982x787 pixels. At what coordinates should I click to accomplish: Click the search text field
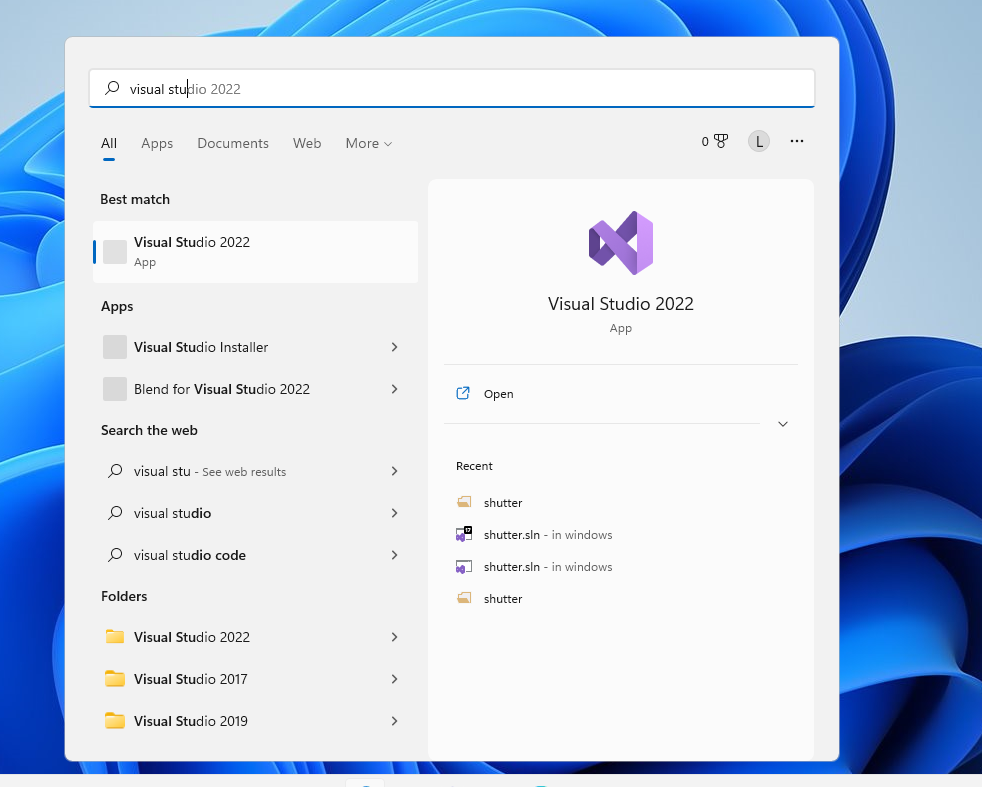(452, 88)
